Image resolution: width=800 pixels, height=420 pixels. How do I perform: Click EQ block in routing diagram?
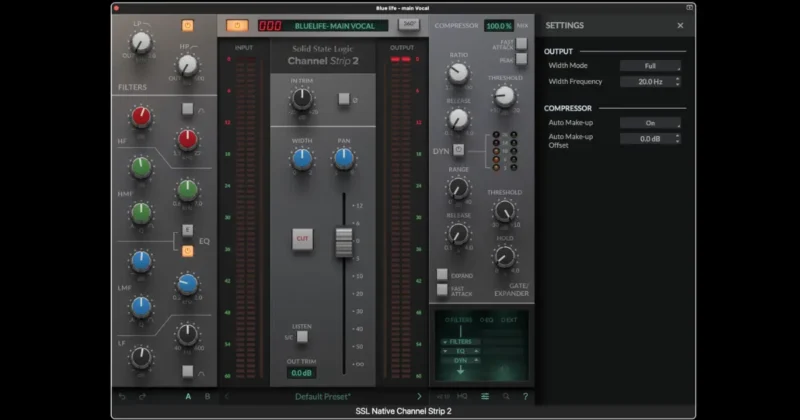click(460, 351)
